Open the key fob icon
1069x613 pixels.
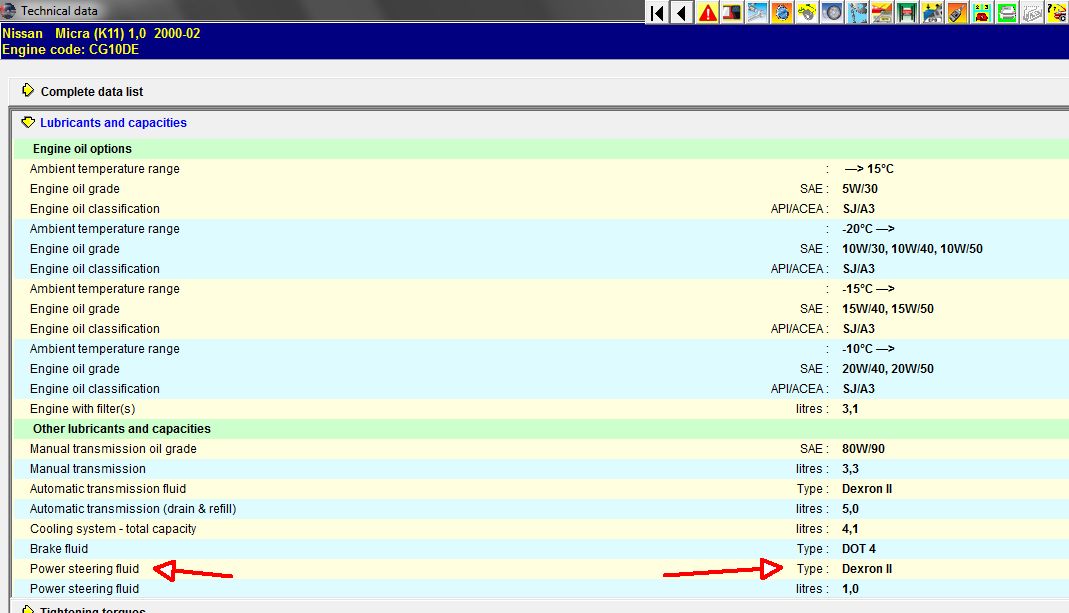tap(957, 12)
